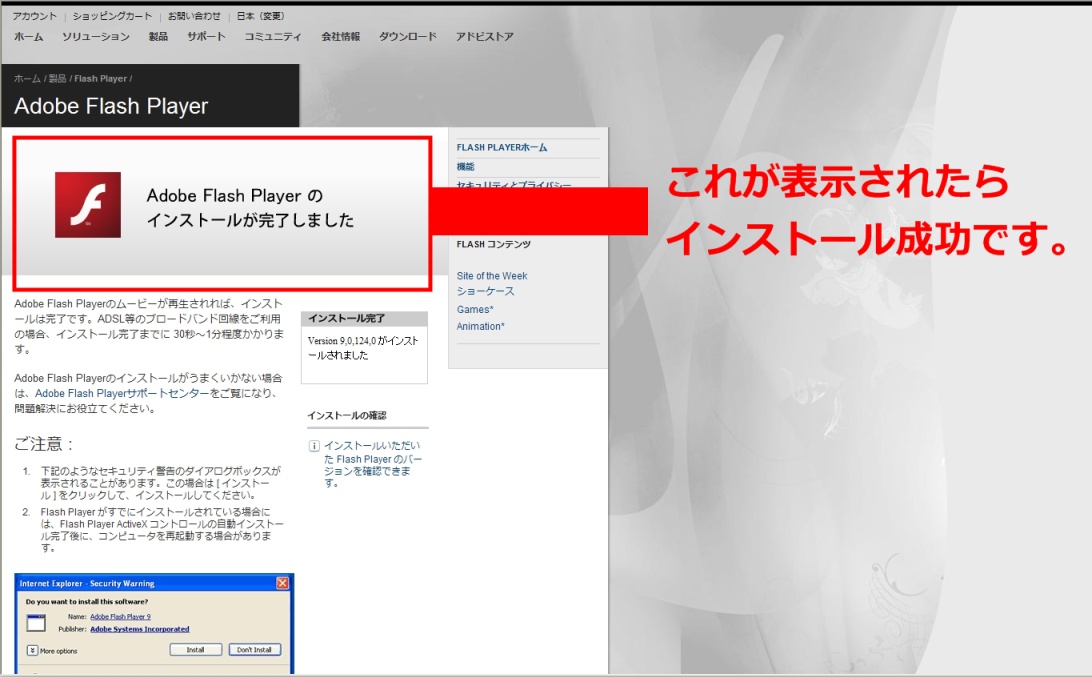Viewport: 1092px width, 678px height.
Task: Open the 機能 sidebar link
Action: tap(465, 166)
